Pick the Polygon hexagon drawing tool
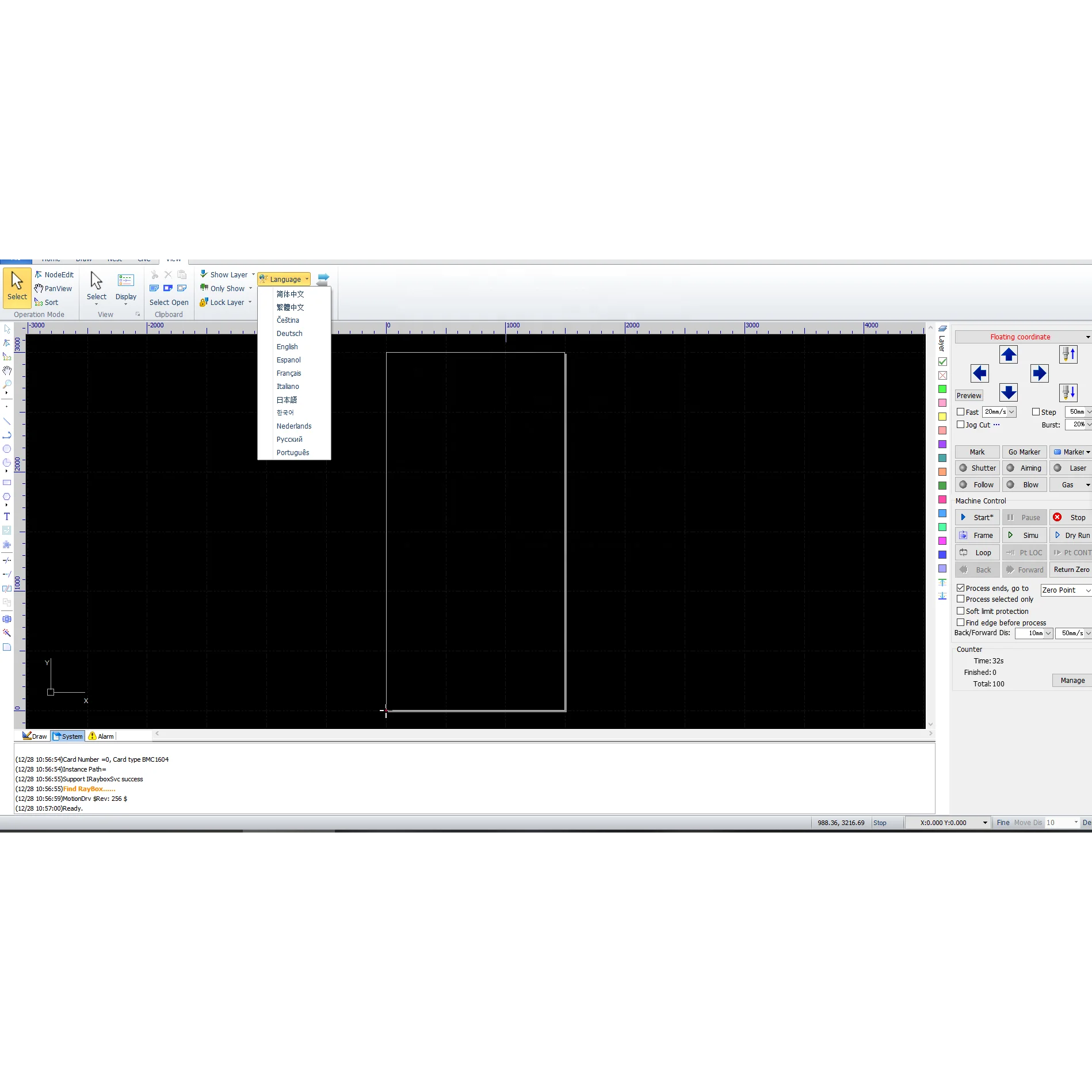The image size is (1092, 1092). coord(7,497)
